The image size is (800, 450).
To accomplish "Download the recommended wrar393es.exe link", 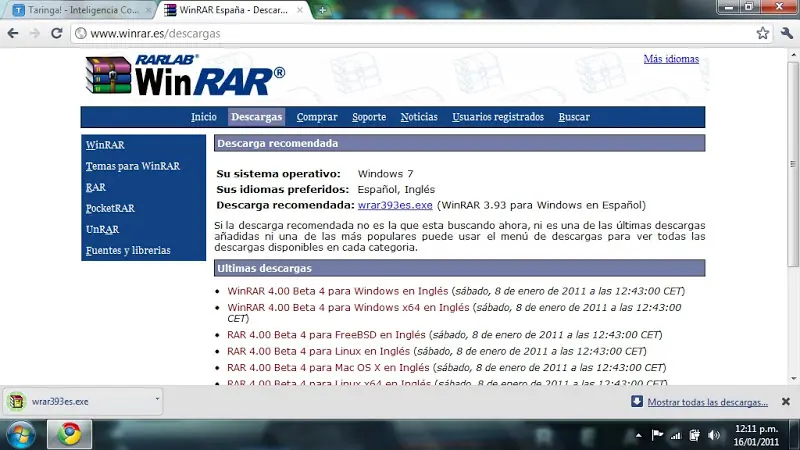I will coord(395,205).
